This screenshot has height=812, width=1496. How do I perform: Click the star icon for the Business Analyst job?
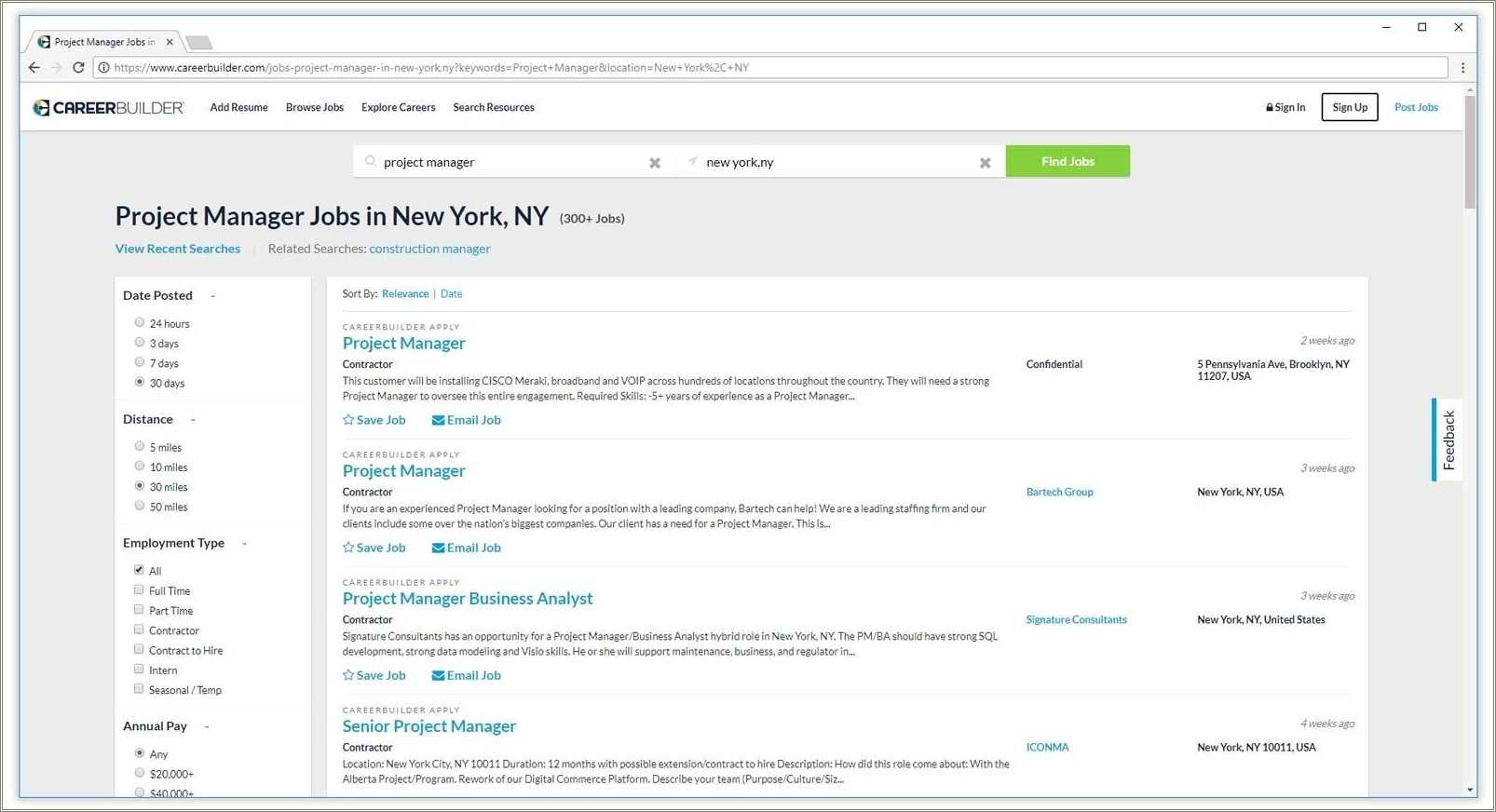pos(348,675)
